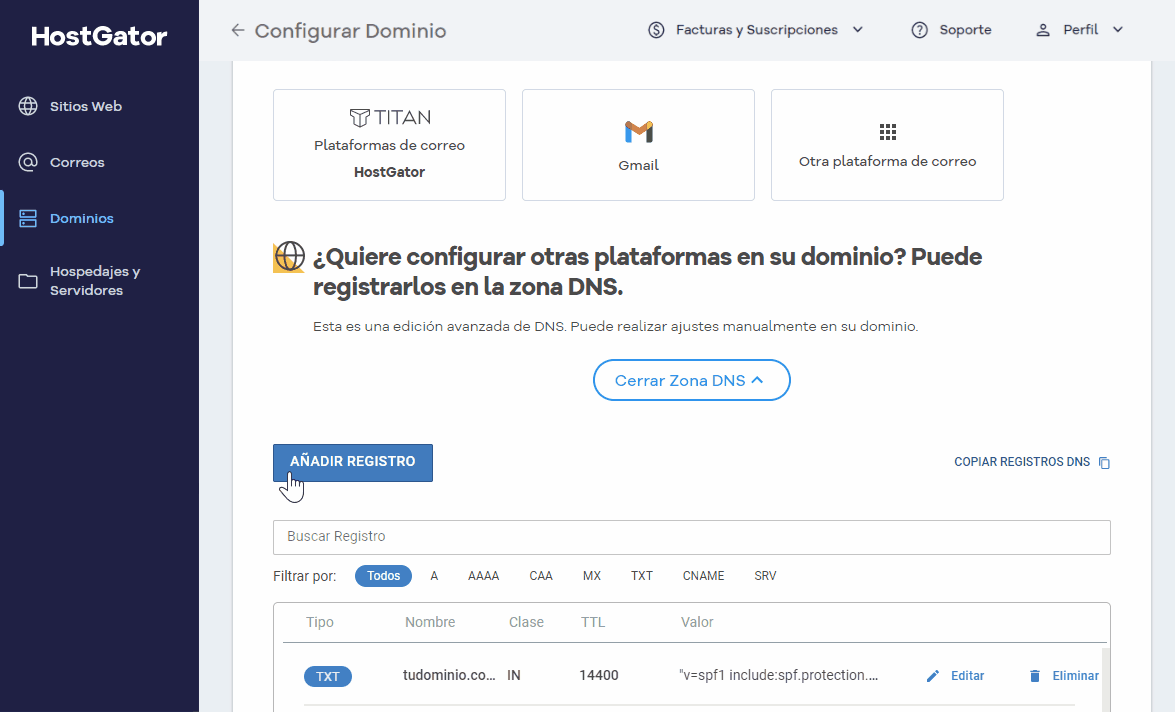Click the at-sign icon beside Correos
The width and height of the screenshot is (1175, 712).
coord(28,163)
